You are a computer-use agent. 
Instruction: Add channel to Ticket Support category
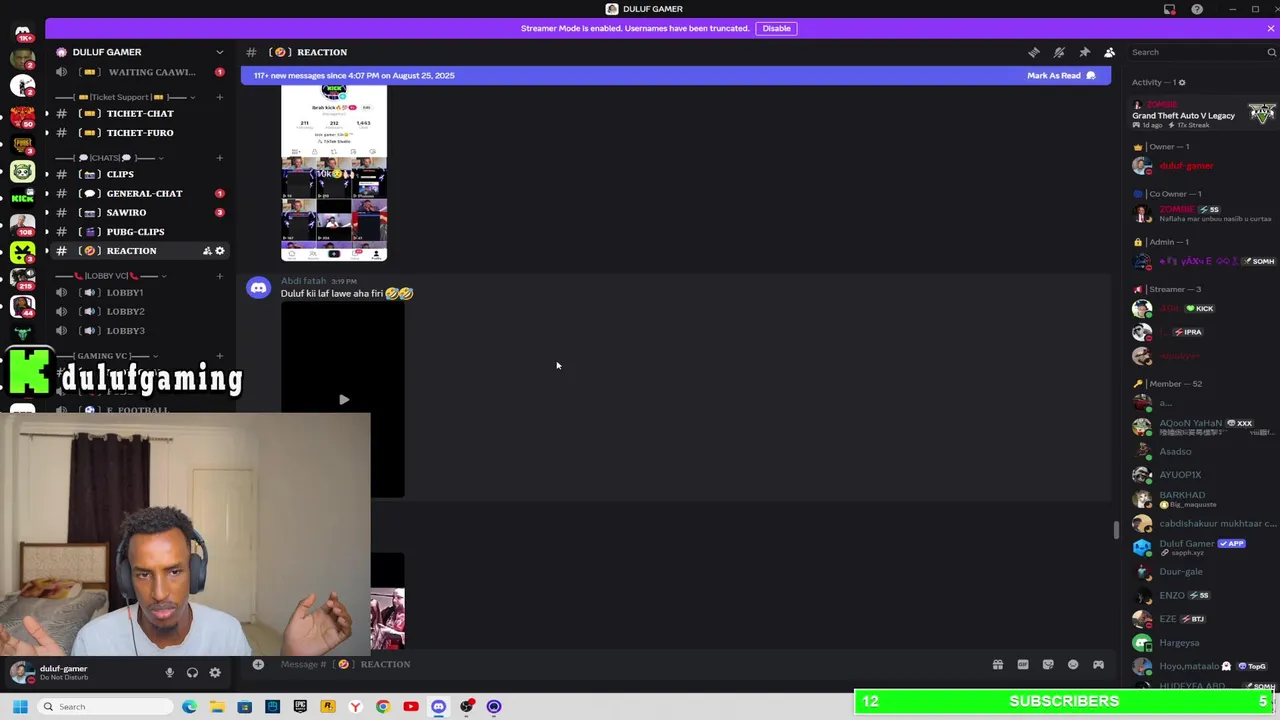(x=219, y=97)
